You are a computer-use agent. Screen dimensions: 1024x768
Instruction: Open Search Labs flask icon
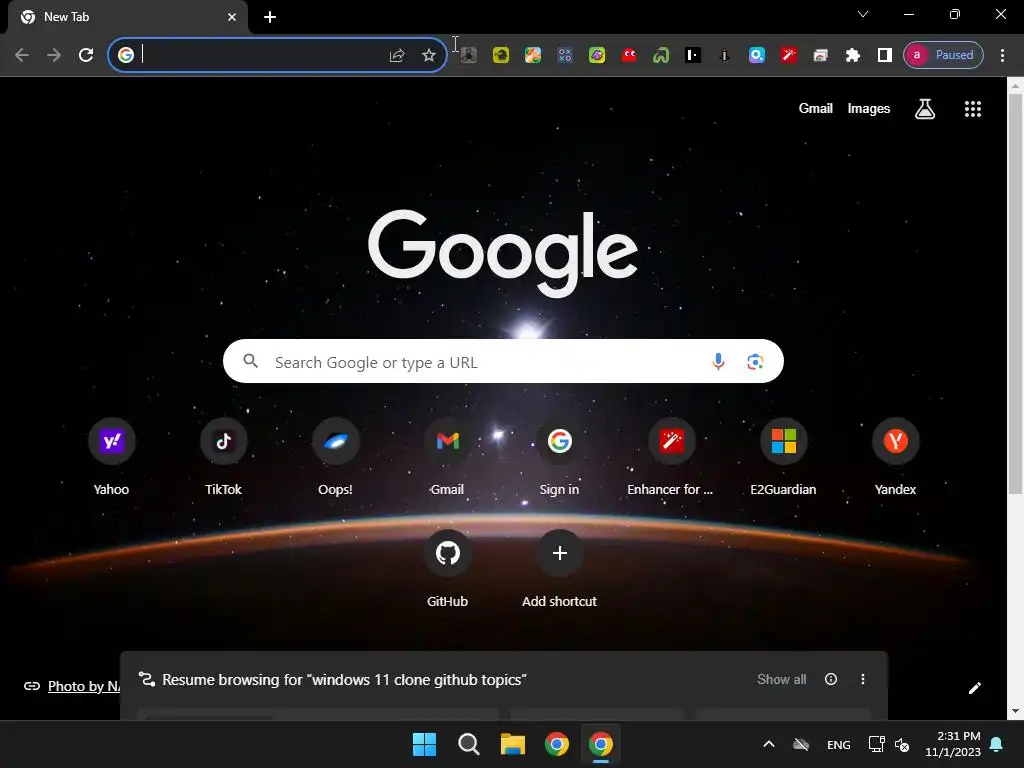925,109
